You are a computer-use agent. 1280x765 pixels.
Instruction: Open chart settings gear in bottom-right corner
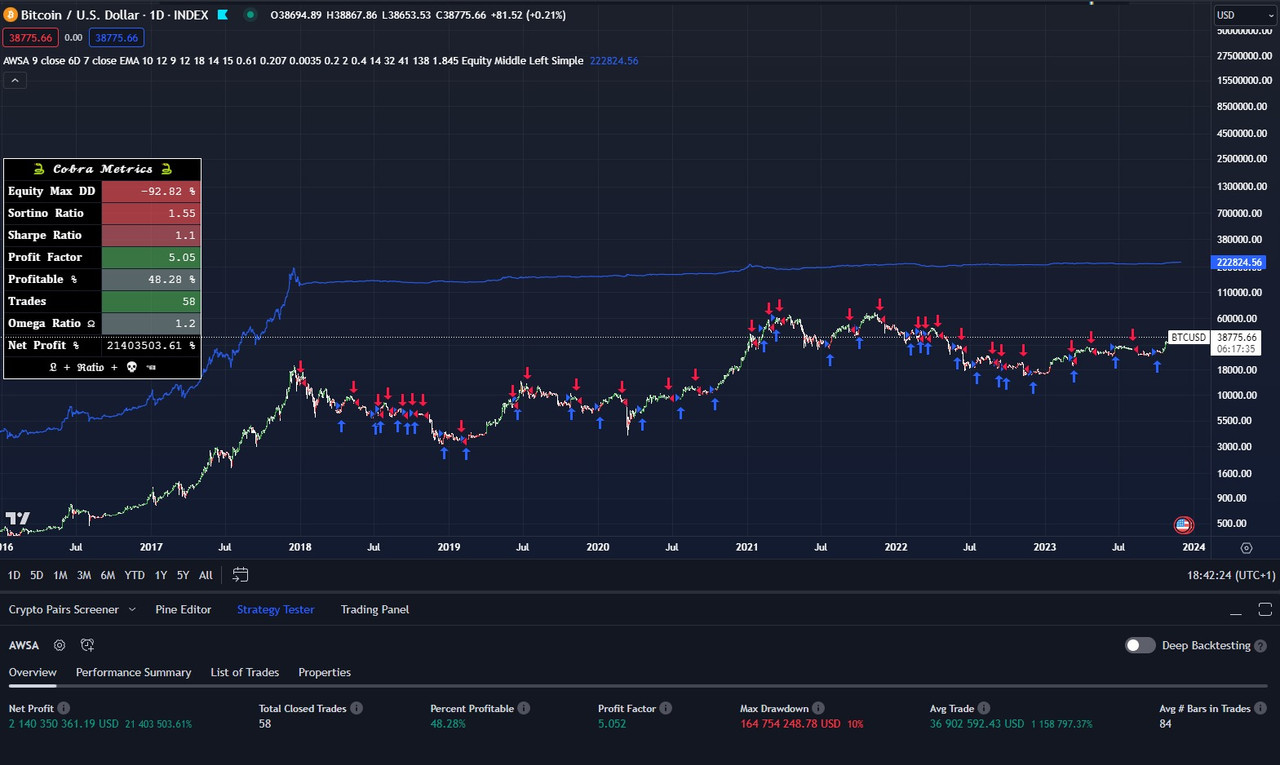(x=1246, y=548)
